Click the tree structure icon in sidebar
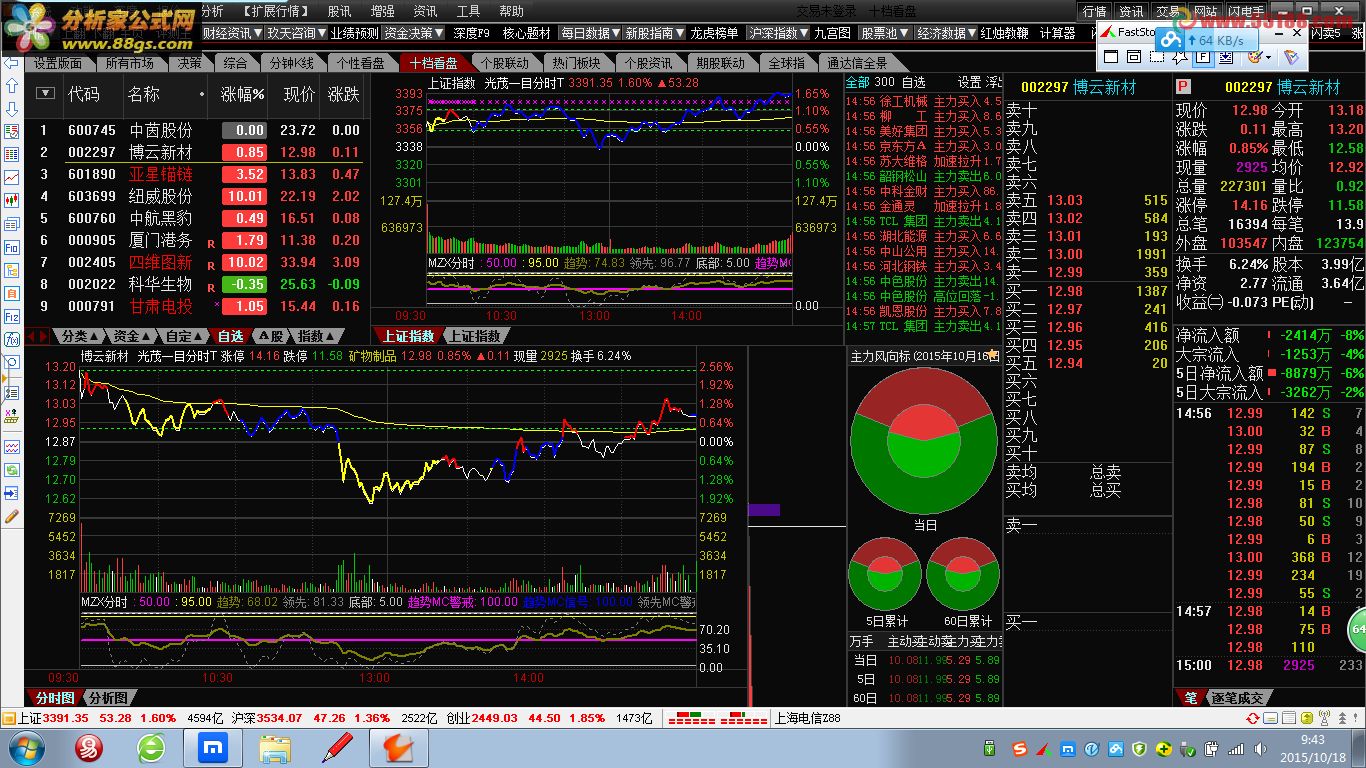 tap(12, 270)
